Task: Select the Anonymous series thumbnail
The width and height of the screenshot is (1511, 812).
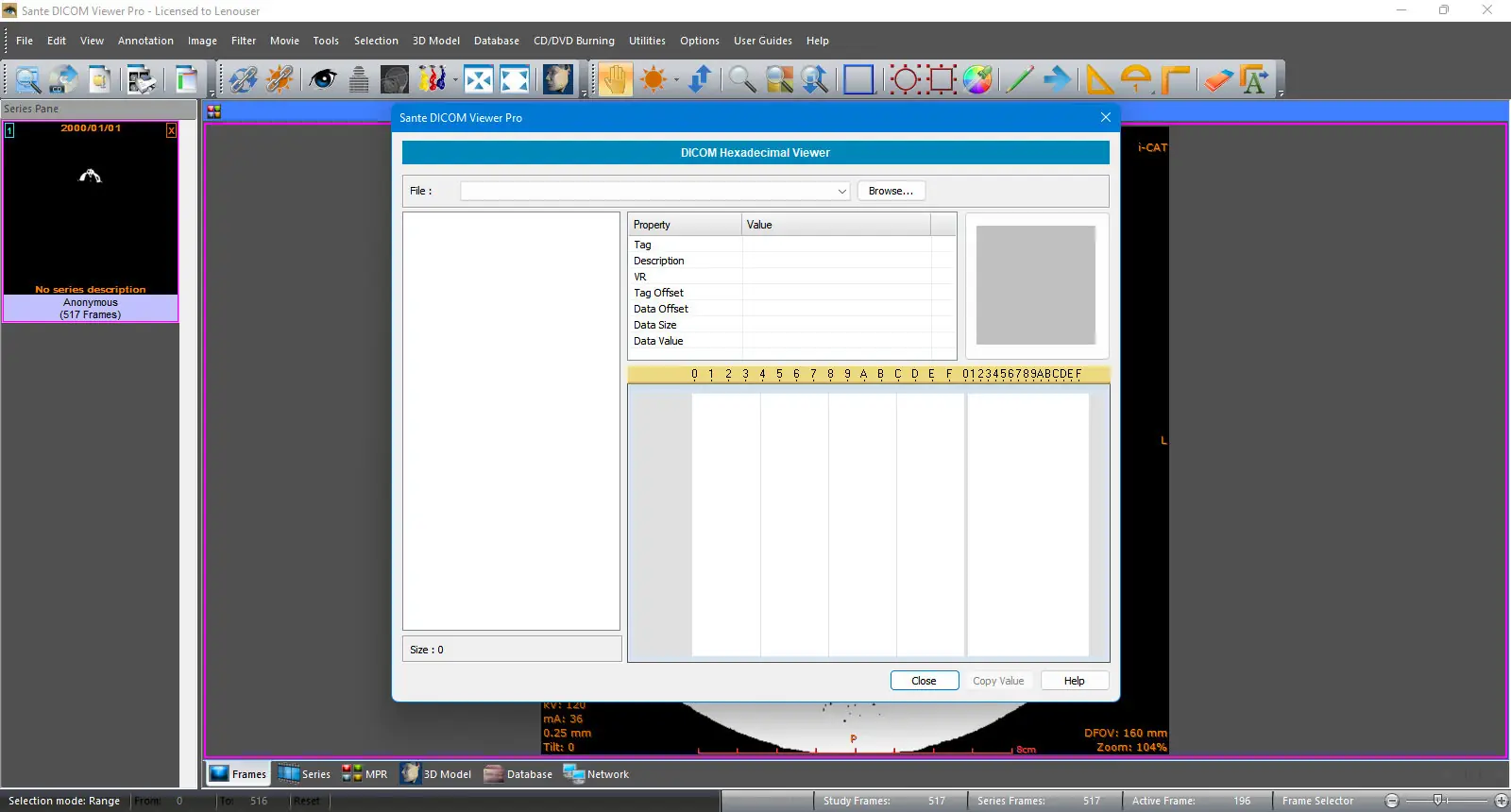Action: pos(91,221)
